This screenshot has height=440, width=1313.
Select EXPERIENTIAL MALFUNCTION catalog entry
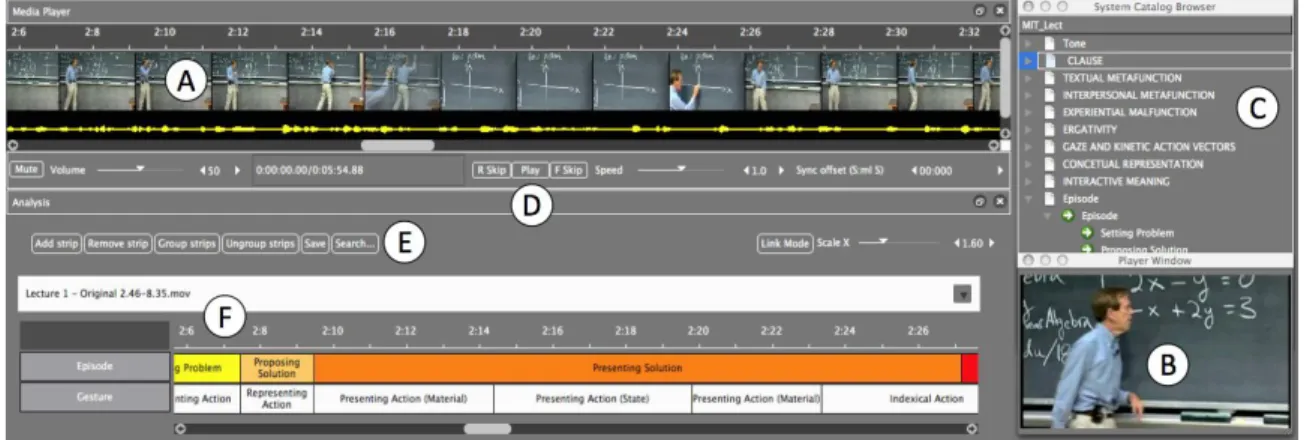1129,112
